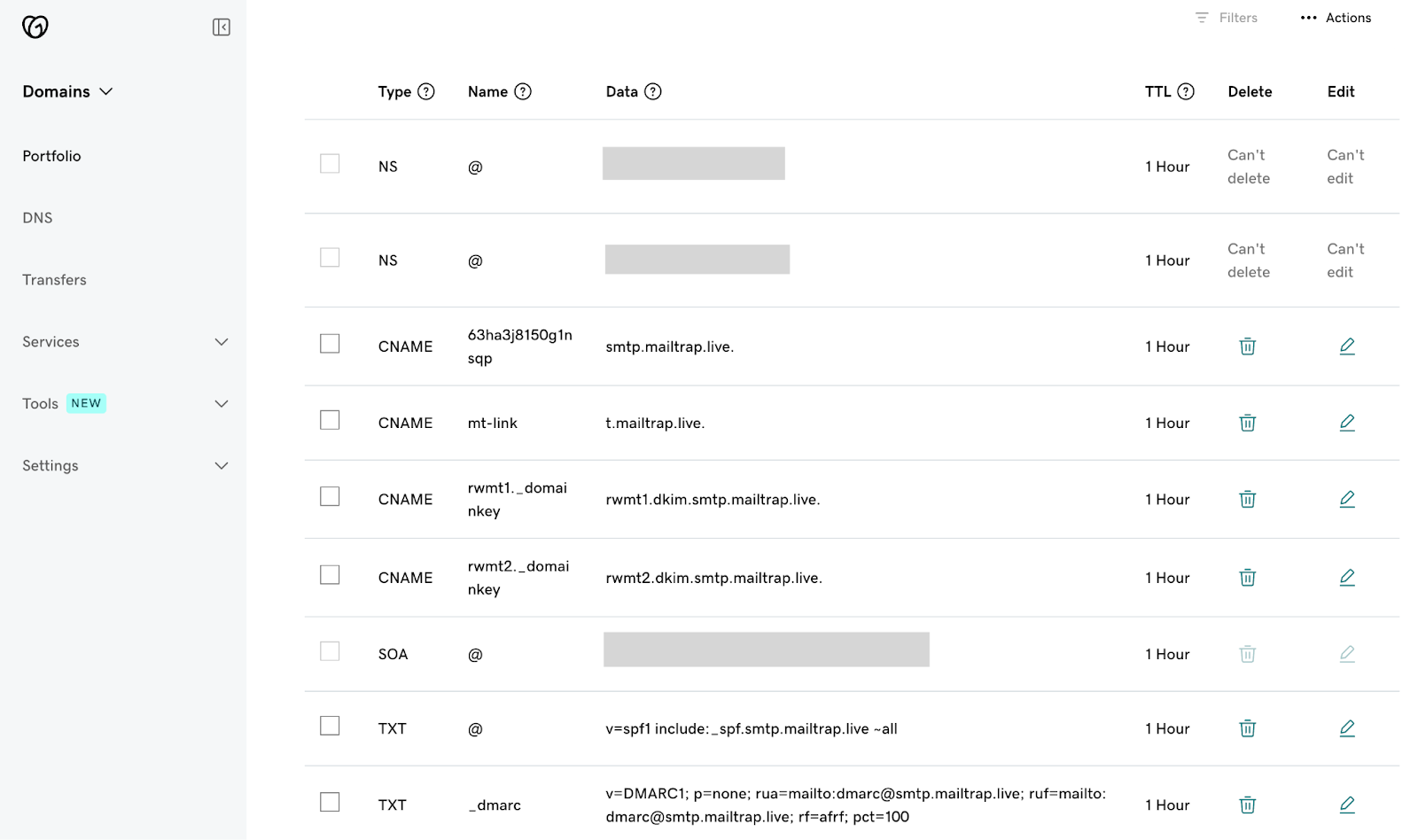1418x840 pixels.
Task: Navigate to Portfolio
Action: pos(51,155)
